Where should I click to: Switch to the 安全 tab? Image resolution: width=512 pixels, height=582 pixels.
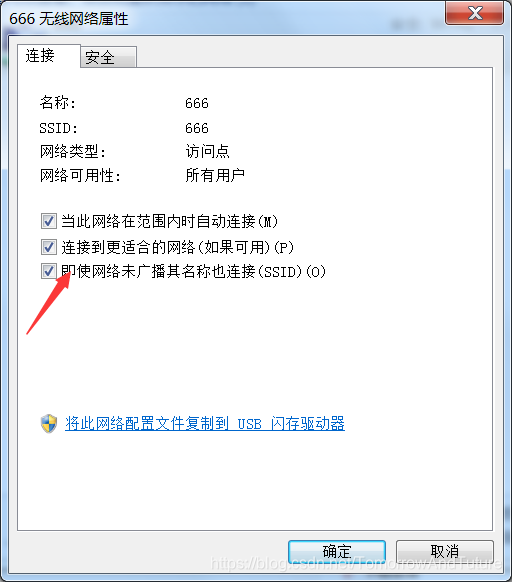coord(108,57)
